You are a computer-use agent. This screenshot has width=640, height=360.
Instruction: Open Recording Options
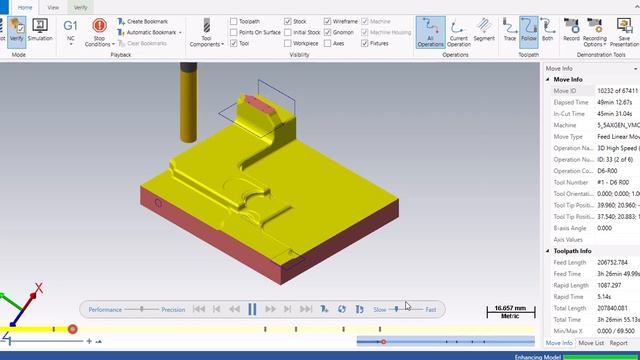point(594,32)
